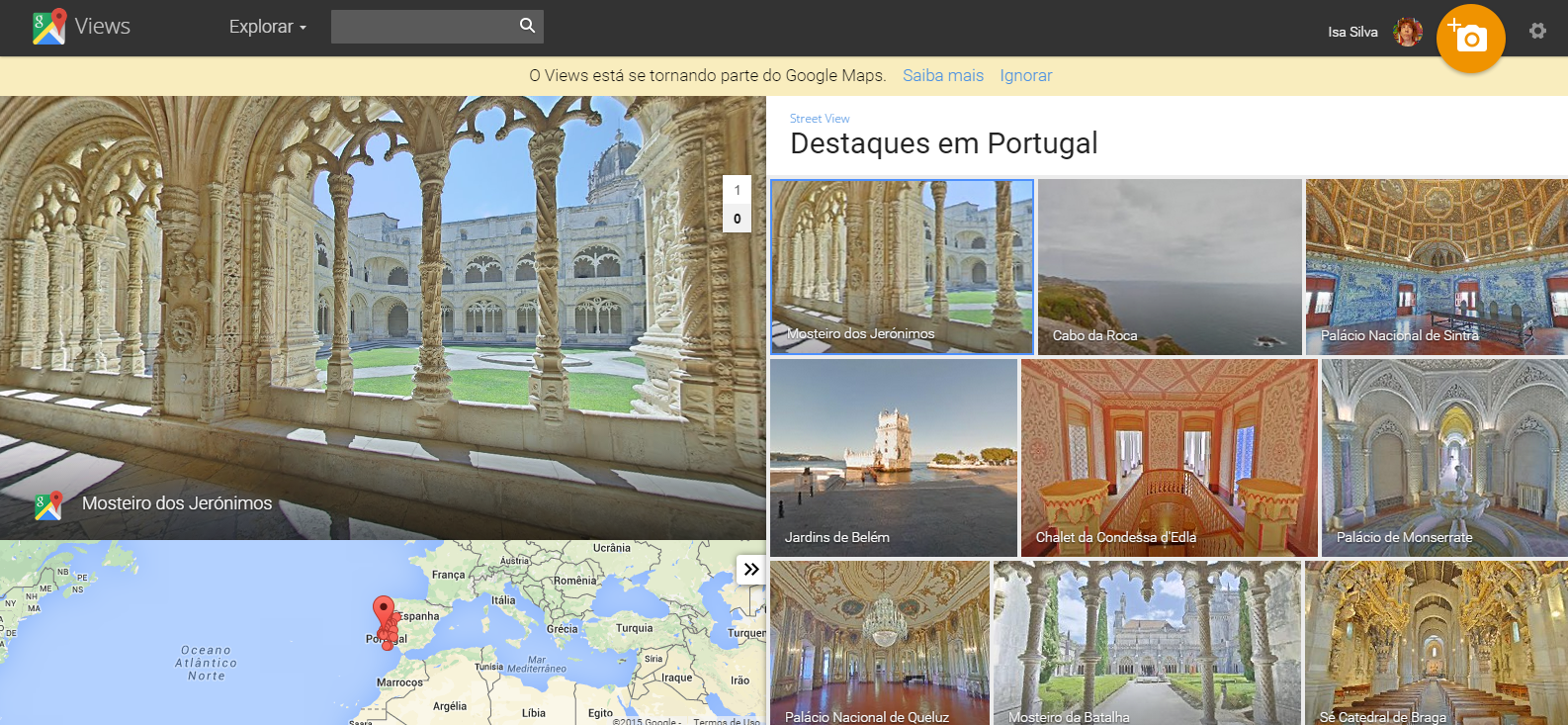Open the Jardins de Belém thumbnail
The width and height of the screenshot is (1568, 725).
point(894,458)
